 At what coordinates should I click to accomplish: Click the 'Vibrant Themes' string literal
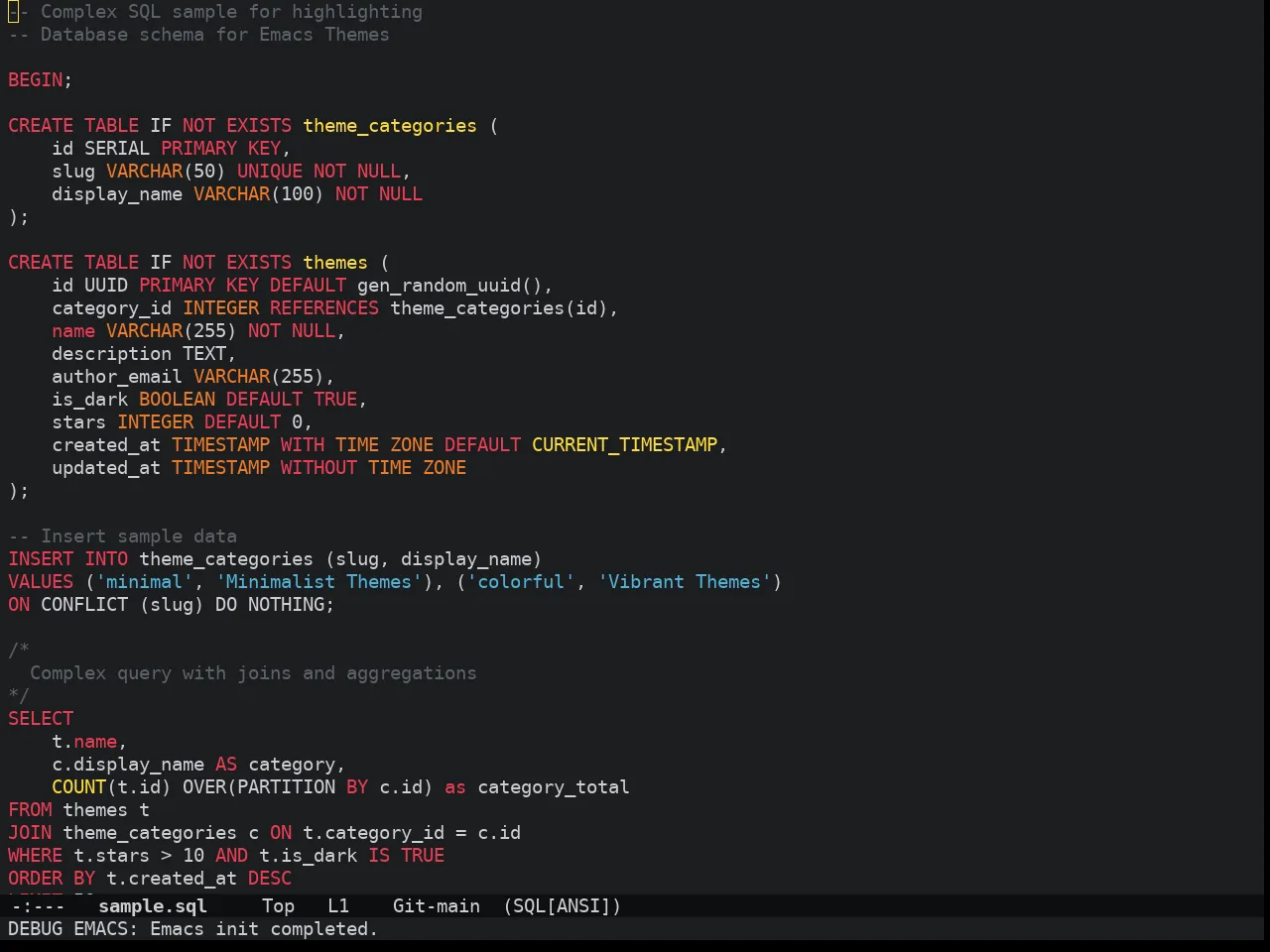point(685,582)
